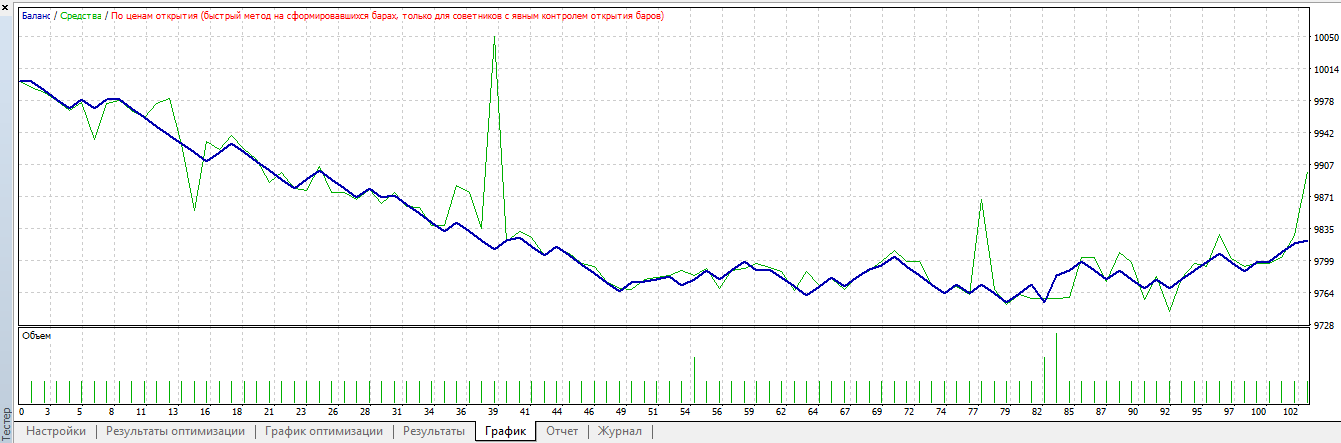Screen dimensions: 1341x443
Task: Click the green Средства legend label
Action: [82, 17]
